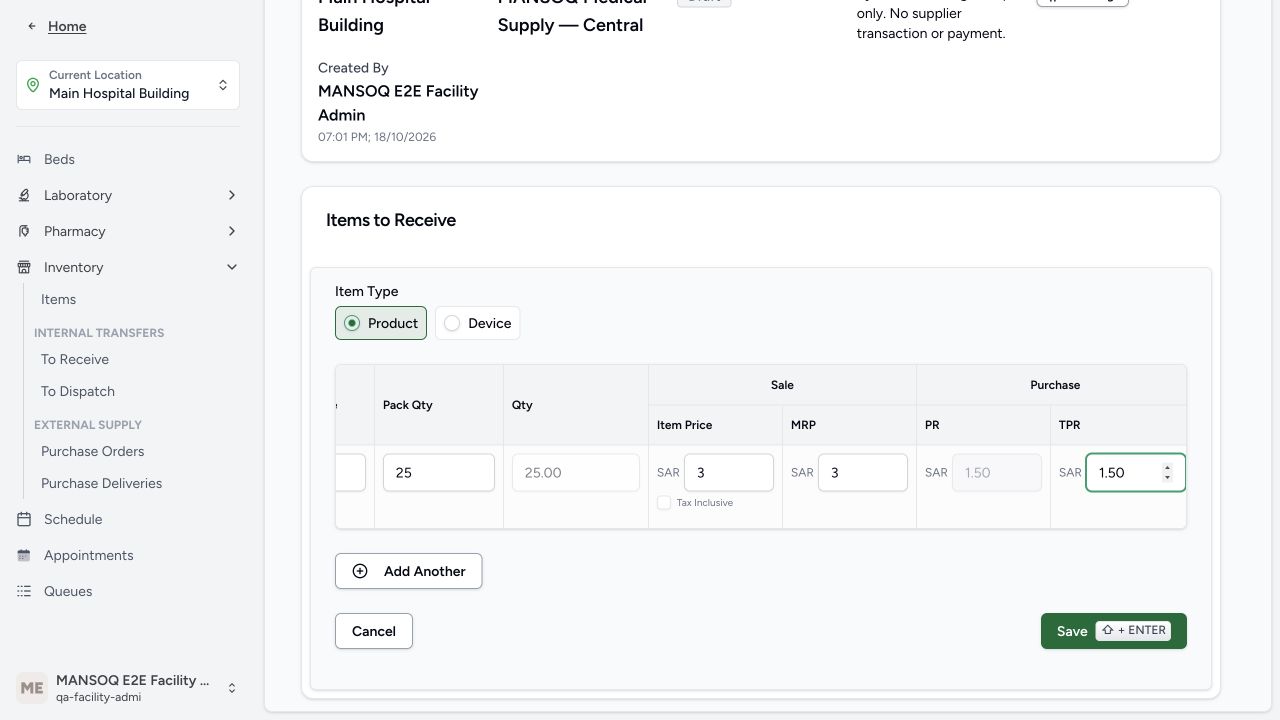The height and width of the screenshot is (720, 1280).
Task: Click the Queues list icon
Action: tap(24, 591)
